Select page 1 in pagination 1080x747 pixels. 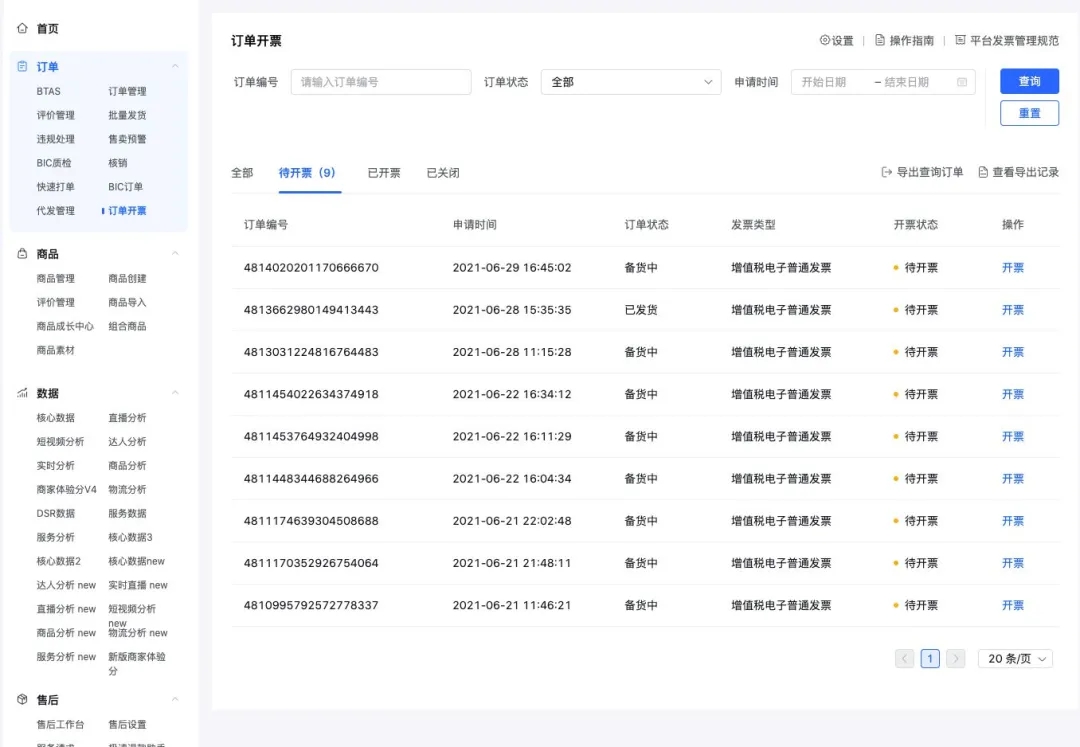pyautogui.click(x=930, y=659)
